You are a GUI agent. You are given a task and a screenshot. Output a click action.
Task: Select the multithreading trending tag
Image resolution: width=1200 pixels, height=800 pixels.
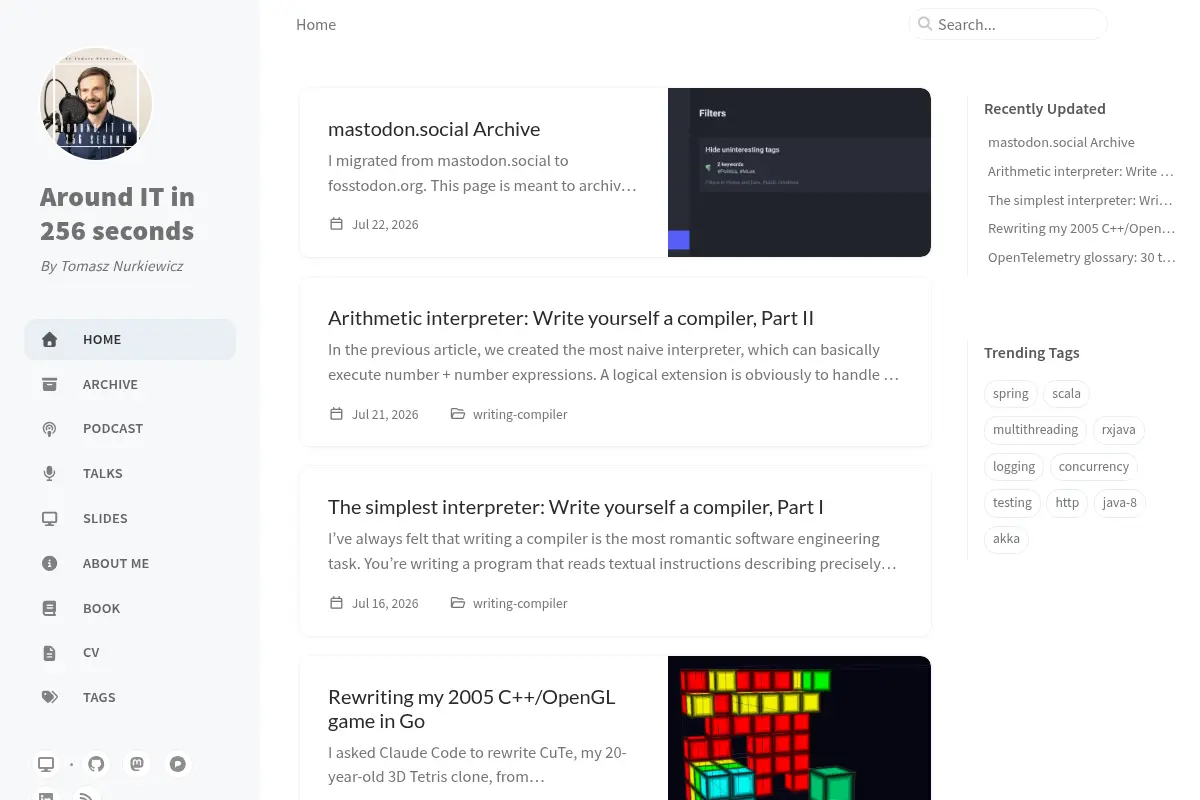click(1035, 429)
